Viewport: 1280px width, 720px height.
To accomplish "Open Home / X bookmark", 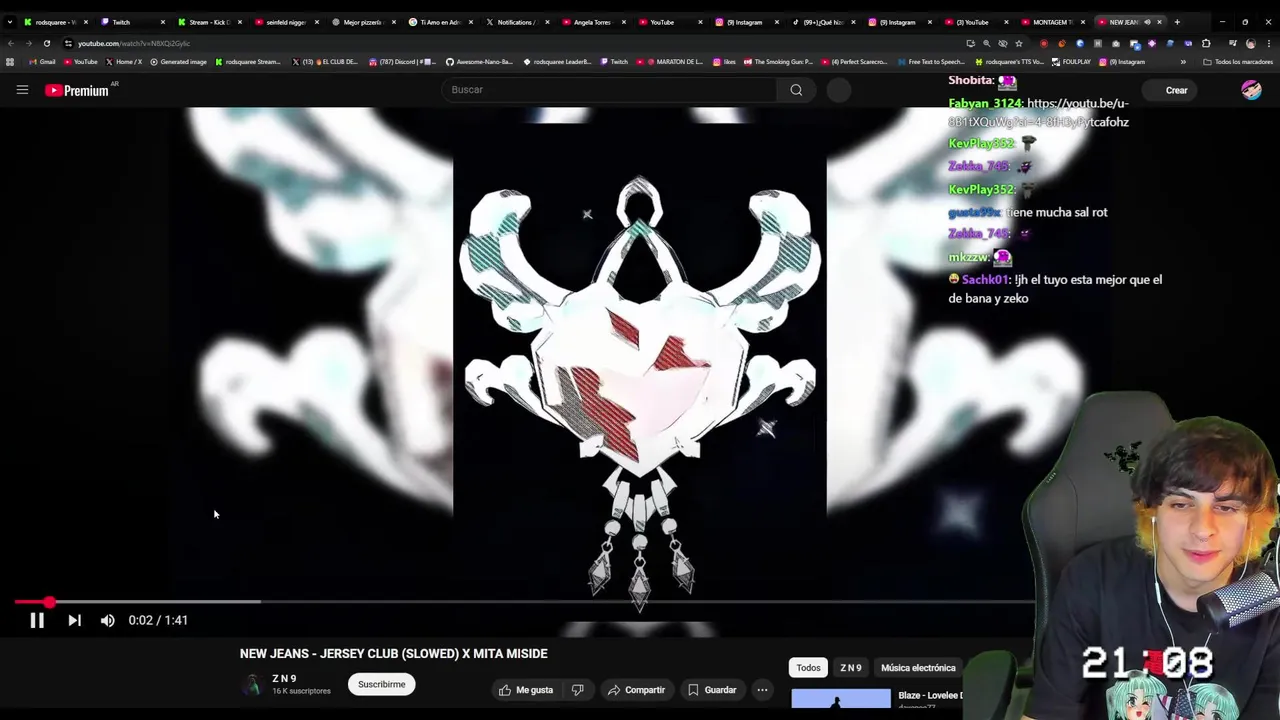I will [x=123, y=62].
